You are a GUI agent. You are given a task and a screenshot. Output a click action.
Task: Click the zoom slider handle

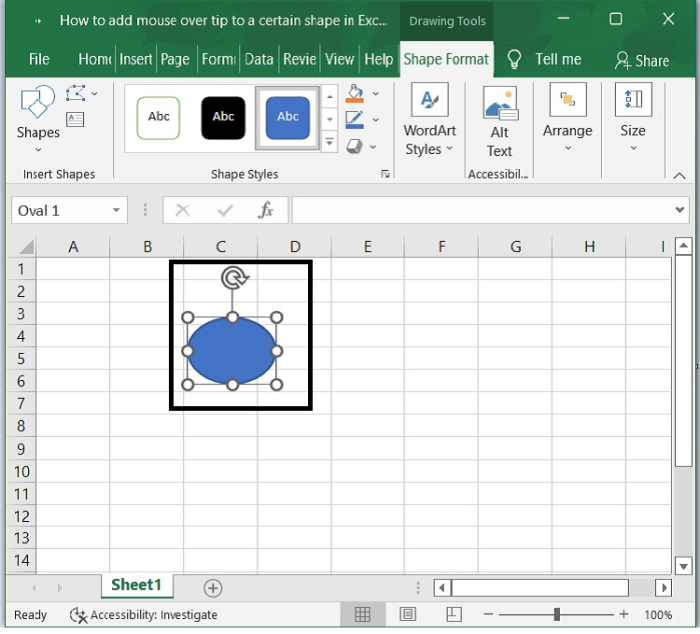[557, 614]
